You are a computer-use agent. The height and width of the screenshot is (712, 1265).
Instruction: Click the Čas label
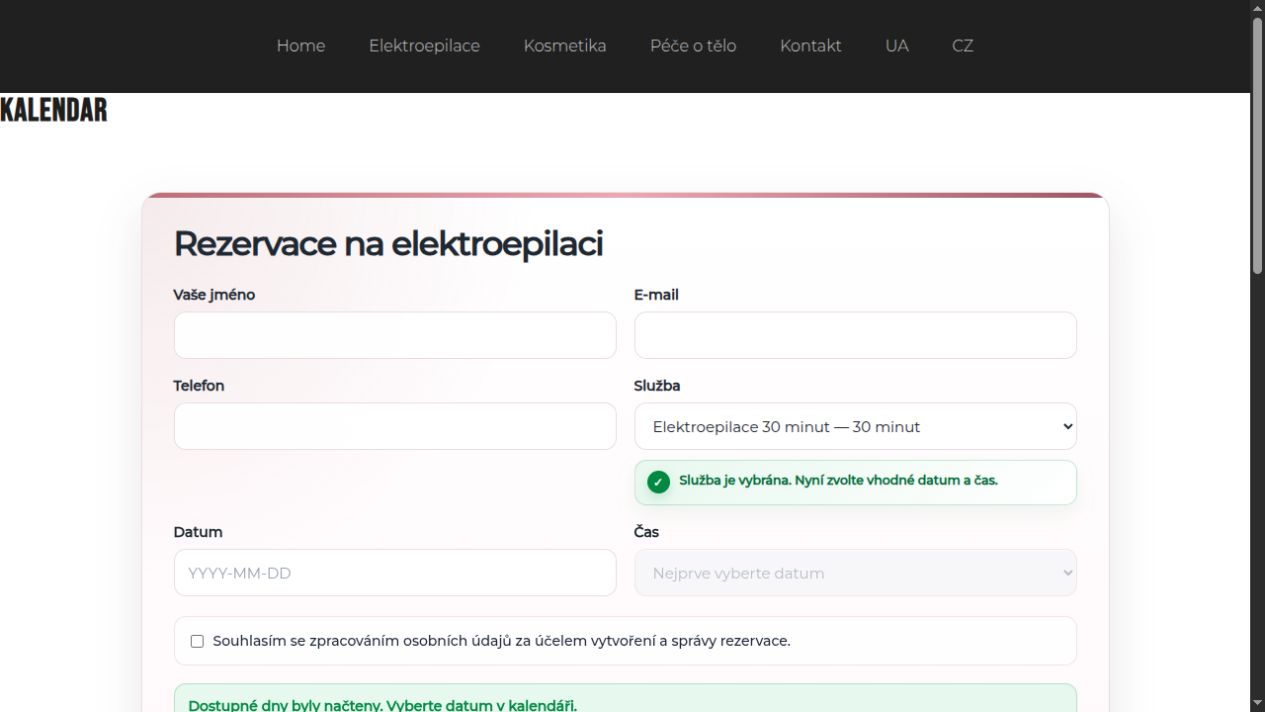click(646, 532)
